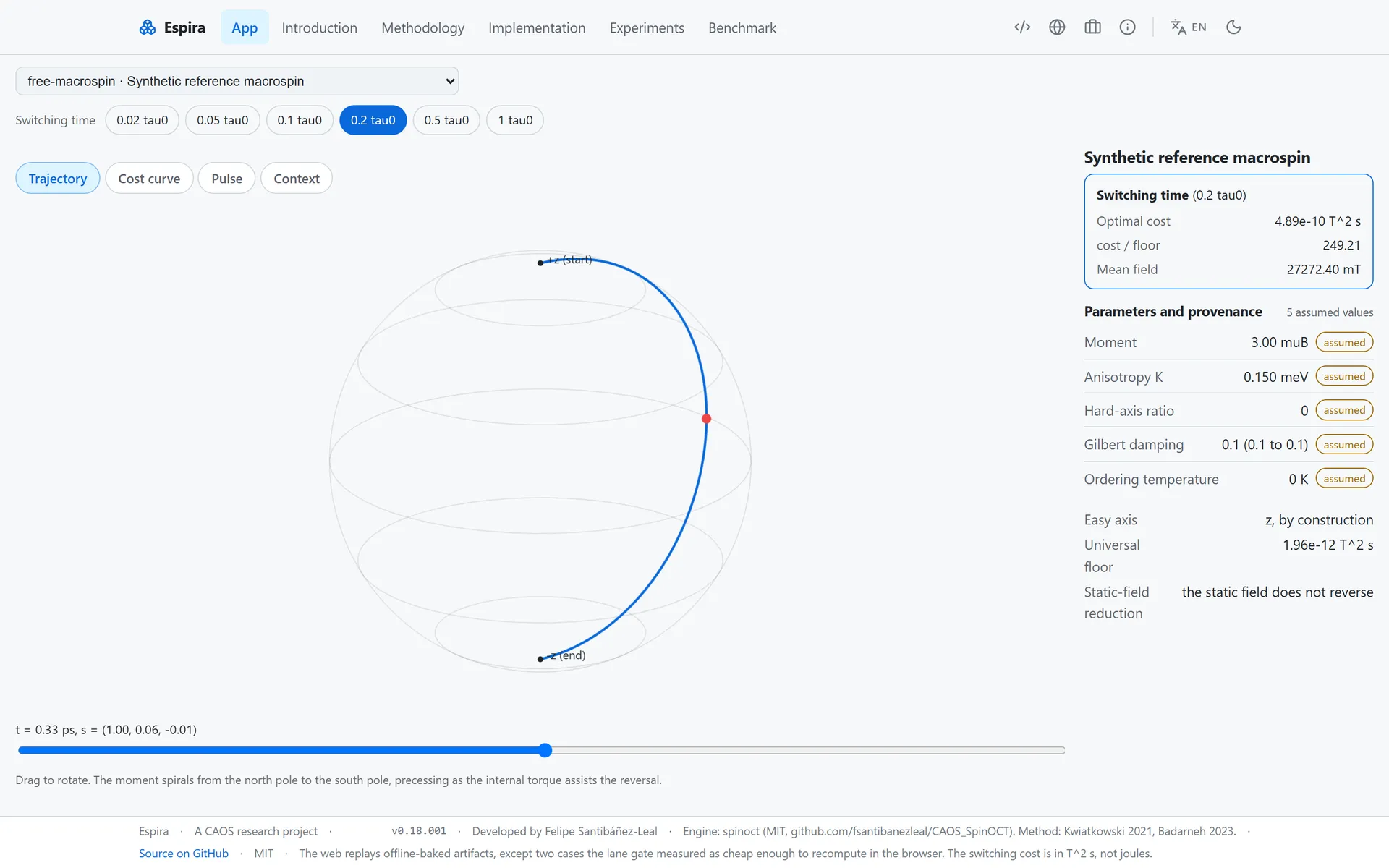Switch to the Context tab
The image size is (1389, 868).
tap(297, 179)
